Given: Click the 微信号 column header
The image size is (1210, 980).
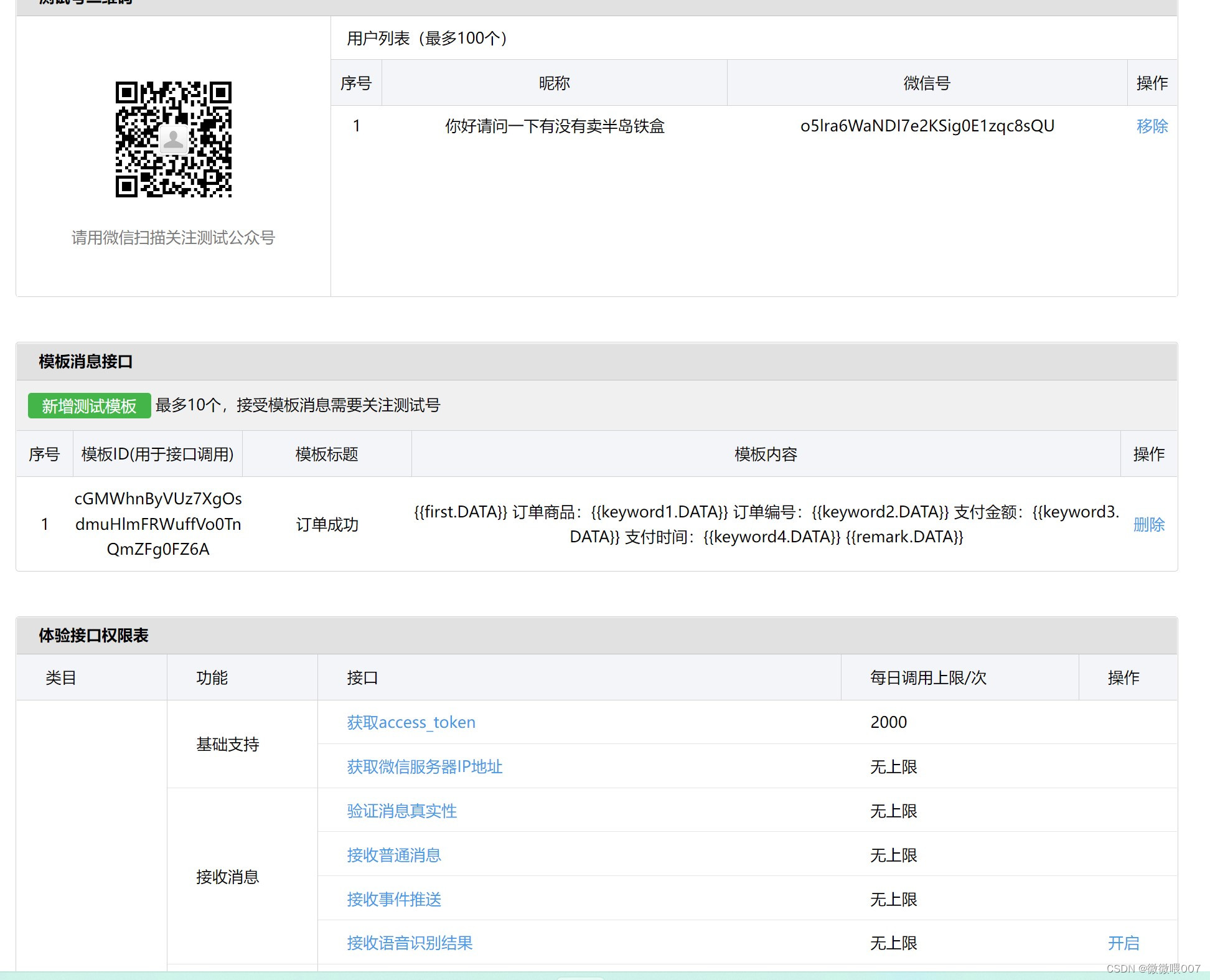Looking at the screenshot, I should click(927, 83).
